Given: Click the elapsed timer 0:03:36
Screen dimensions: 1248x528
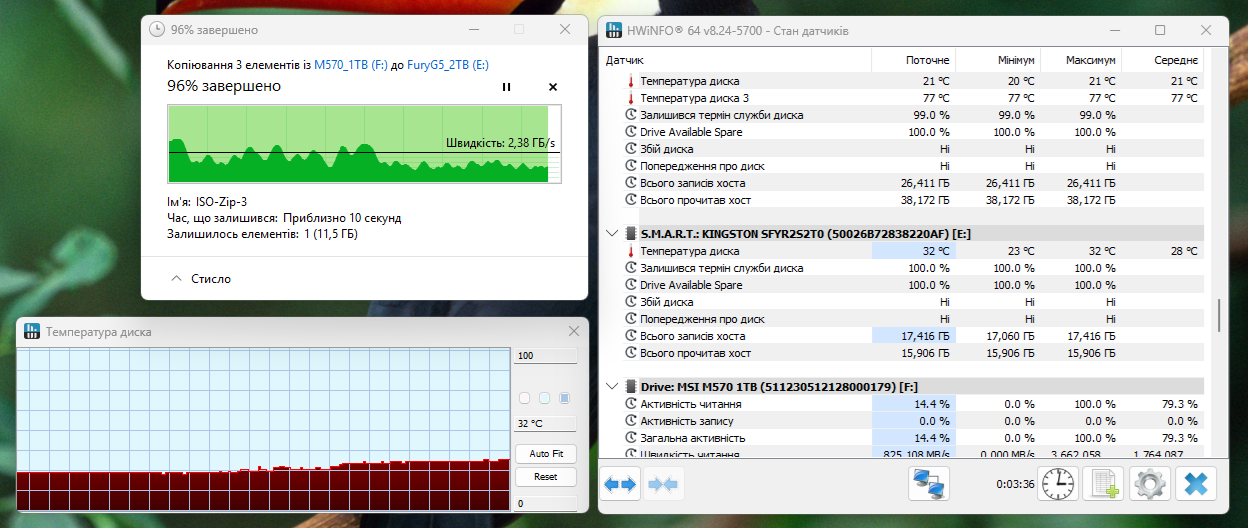Looking at the screenshot, I should click(x=1015, y=485).
